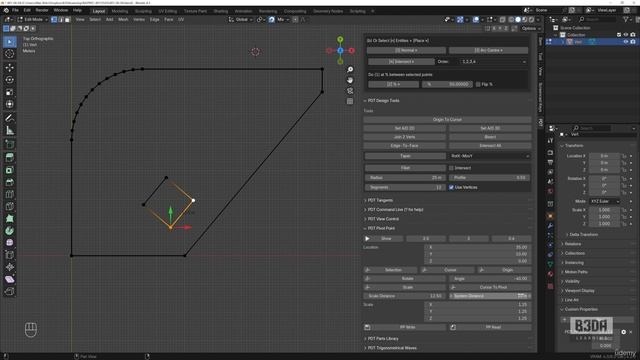The width and height of the screenshot is (640, 360).
Task: Enable face select mode
Action: pos(68,19)
